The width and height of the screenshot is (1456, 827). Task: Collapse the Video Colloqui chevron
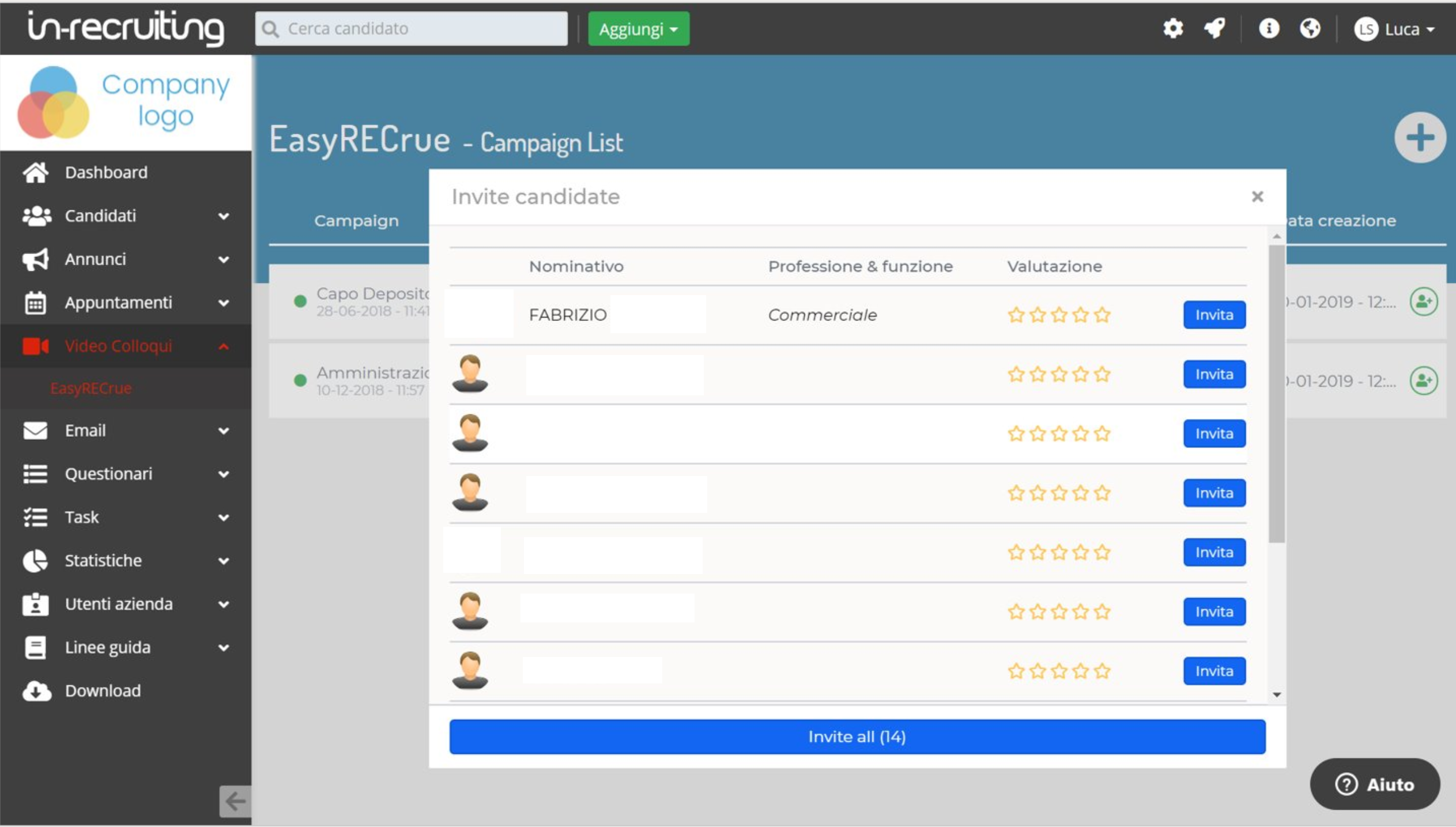coord(224,346)
